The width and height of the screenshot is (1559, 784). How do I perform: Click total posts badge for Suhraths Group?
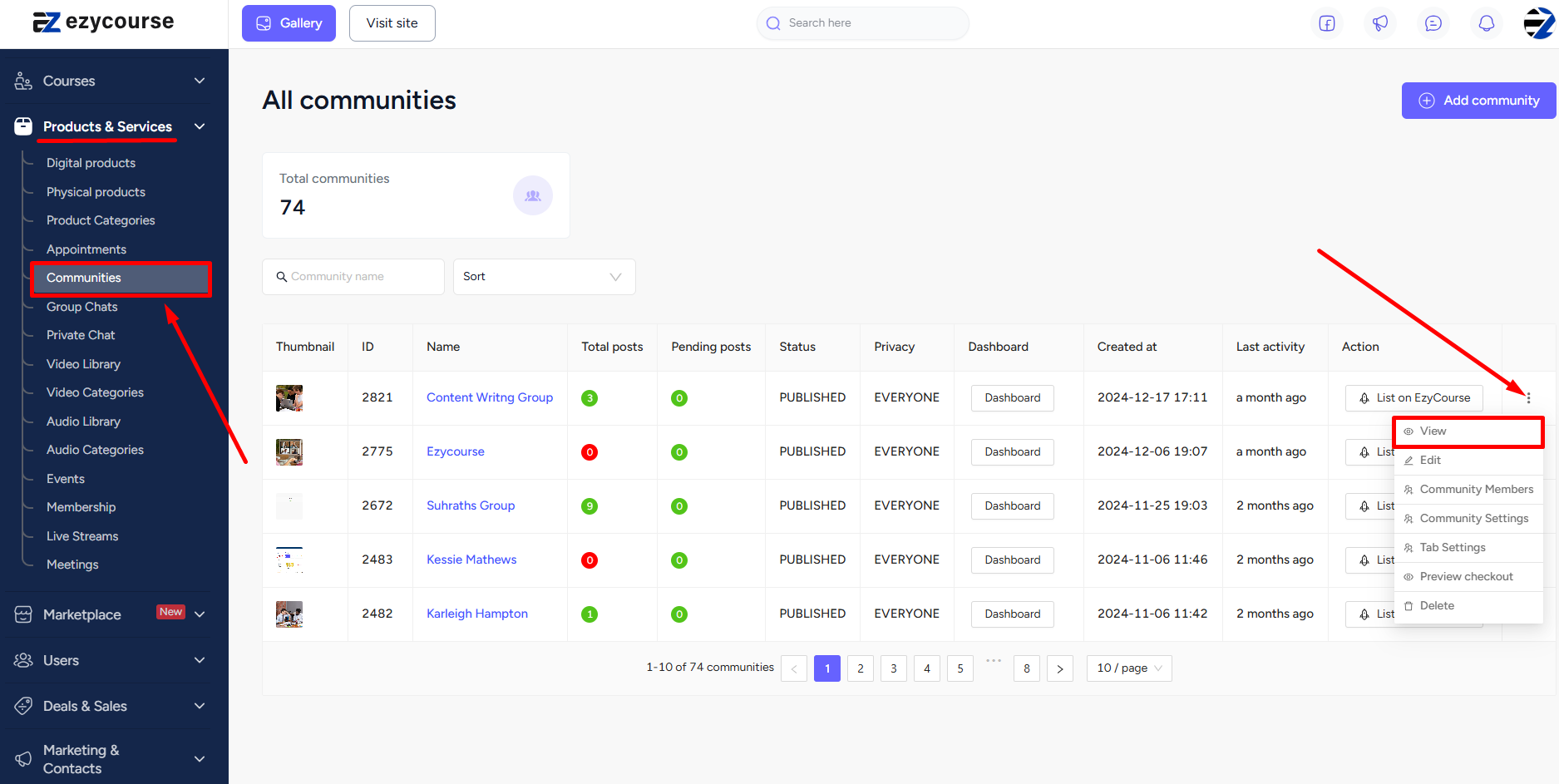click(590, 506)
